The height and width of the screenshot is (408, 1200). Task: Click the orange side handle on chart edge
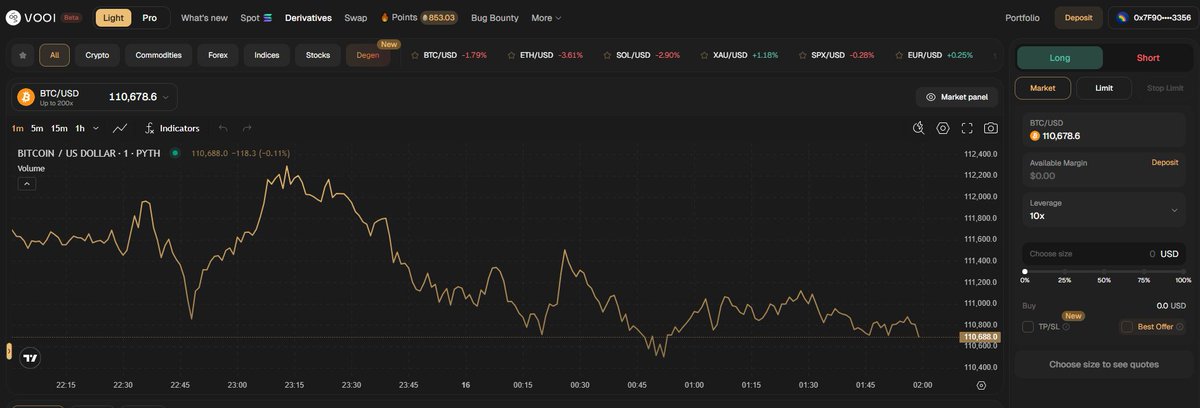[x=8, y=351]
